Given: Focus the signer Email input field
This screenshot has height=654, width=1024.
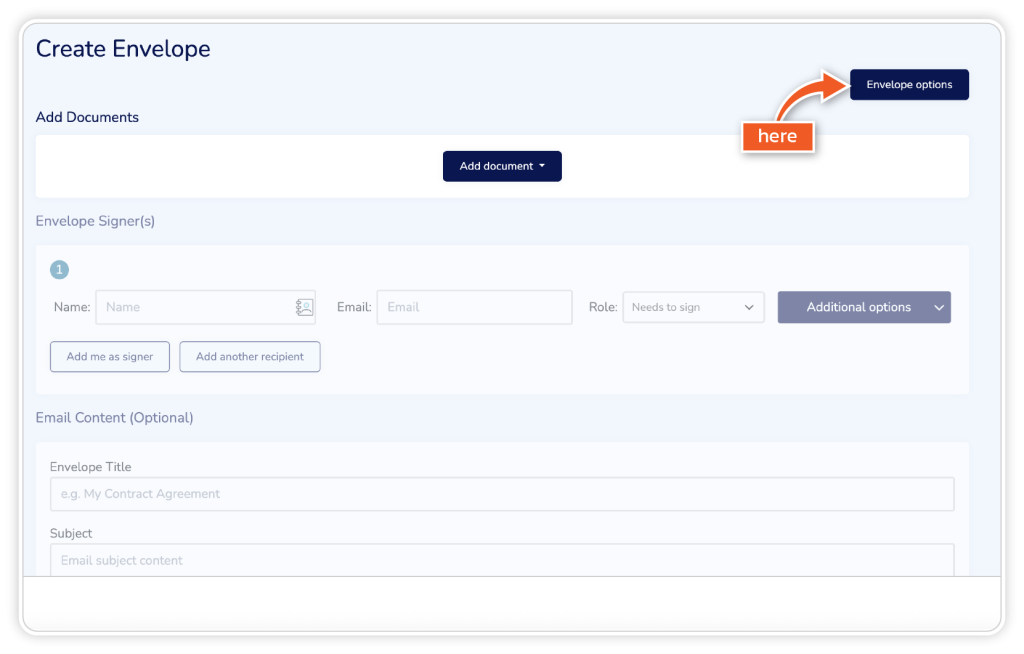Looking at the screenshot, I should tap(474, 307).
